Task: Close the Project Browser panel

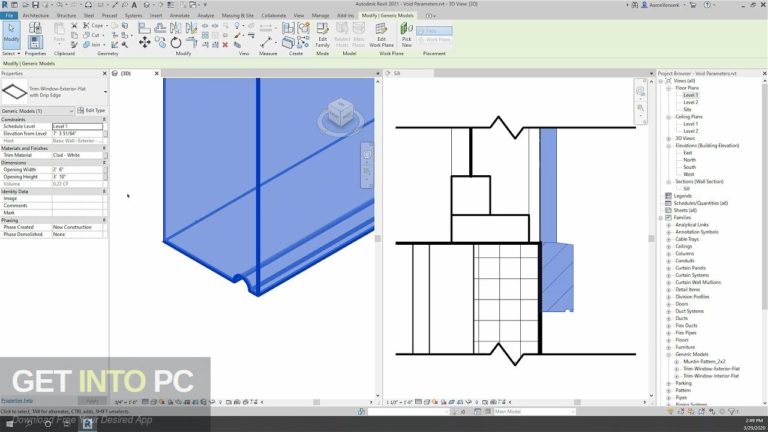Action: [x=765, y=73]
